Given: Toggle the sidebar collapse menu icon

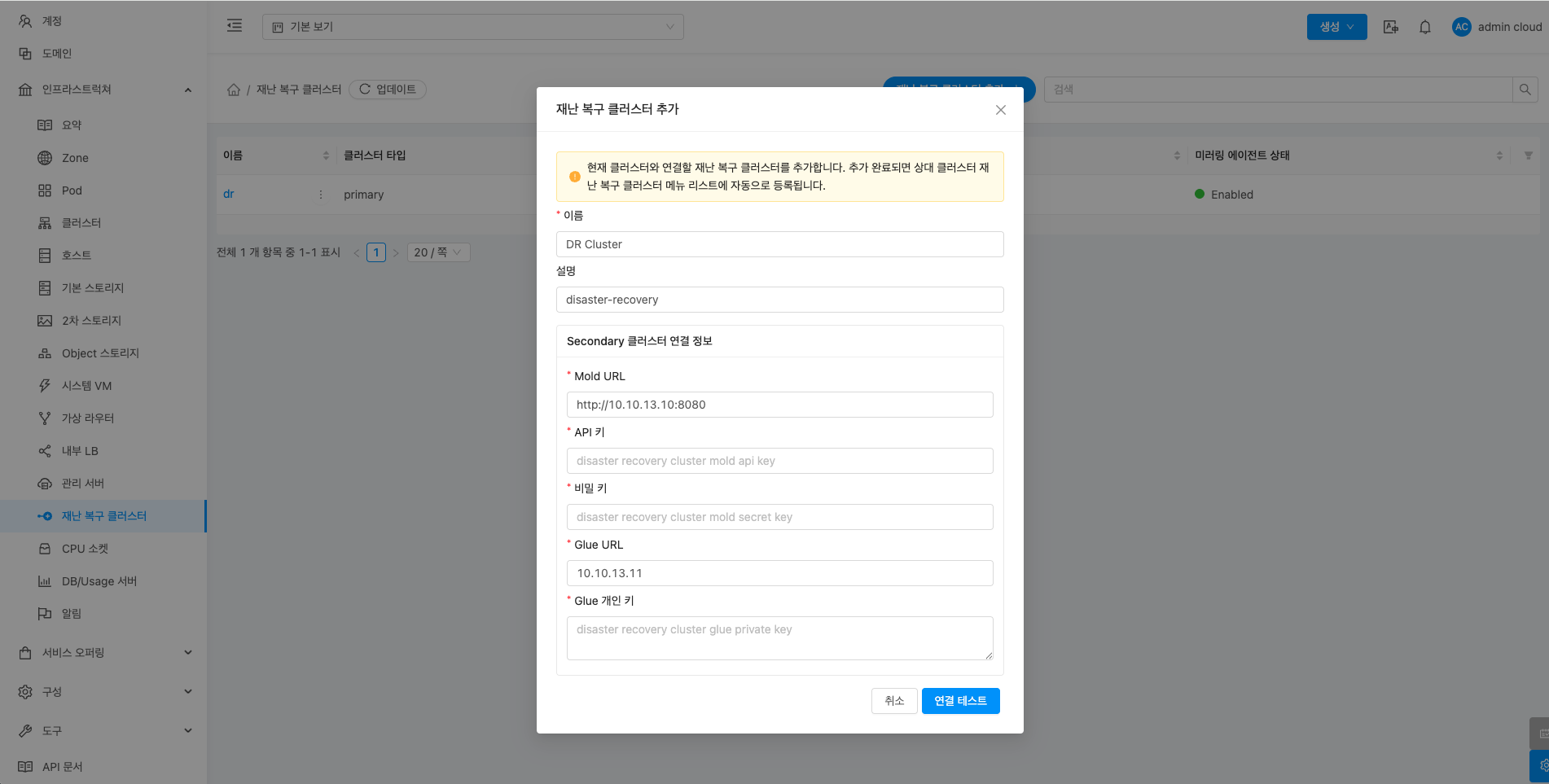Looking at the screenshot, I should pyautogui.click(x=235, y=26).
